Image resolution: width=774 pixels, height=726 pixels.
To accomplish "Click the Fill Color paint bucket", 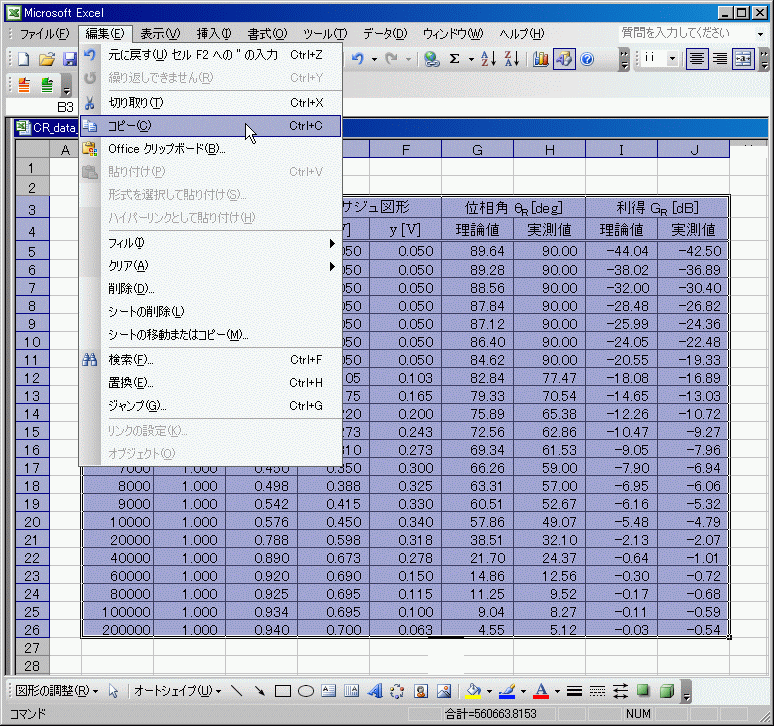I will coord(474,691).
